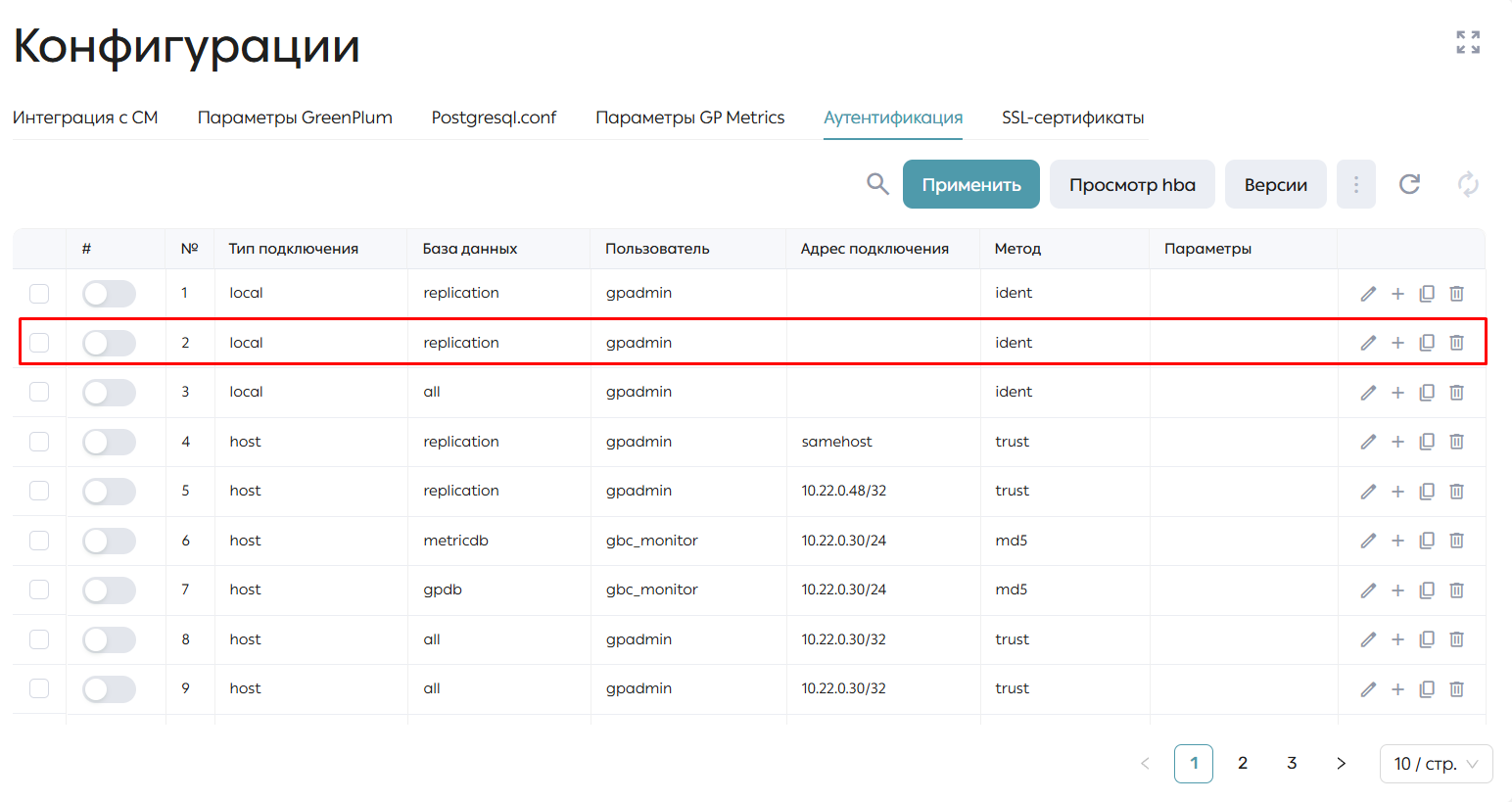Switch to Параметры GreenPlum tab
The image size is (1512, 802).
click(295, 118)
